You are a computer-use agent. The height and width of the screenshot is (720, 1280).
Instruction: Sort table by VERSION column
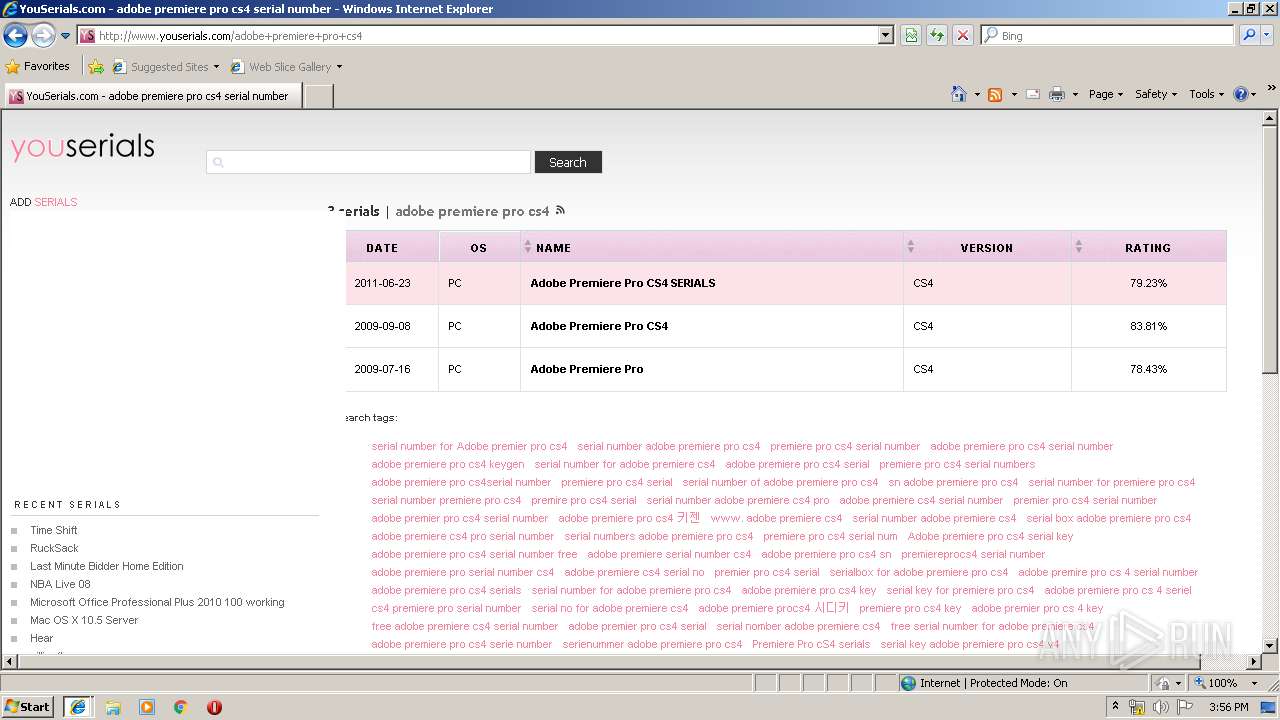coord(987,248)
